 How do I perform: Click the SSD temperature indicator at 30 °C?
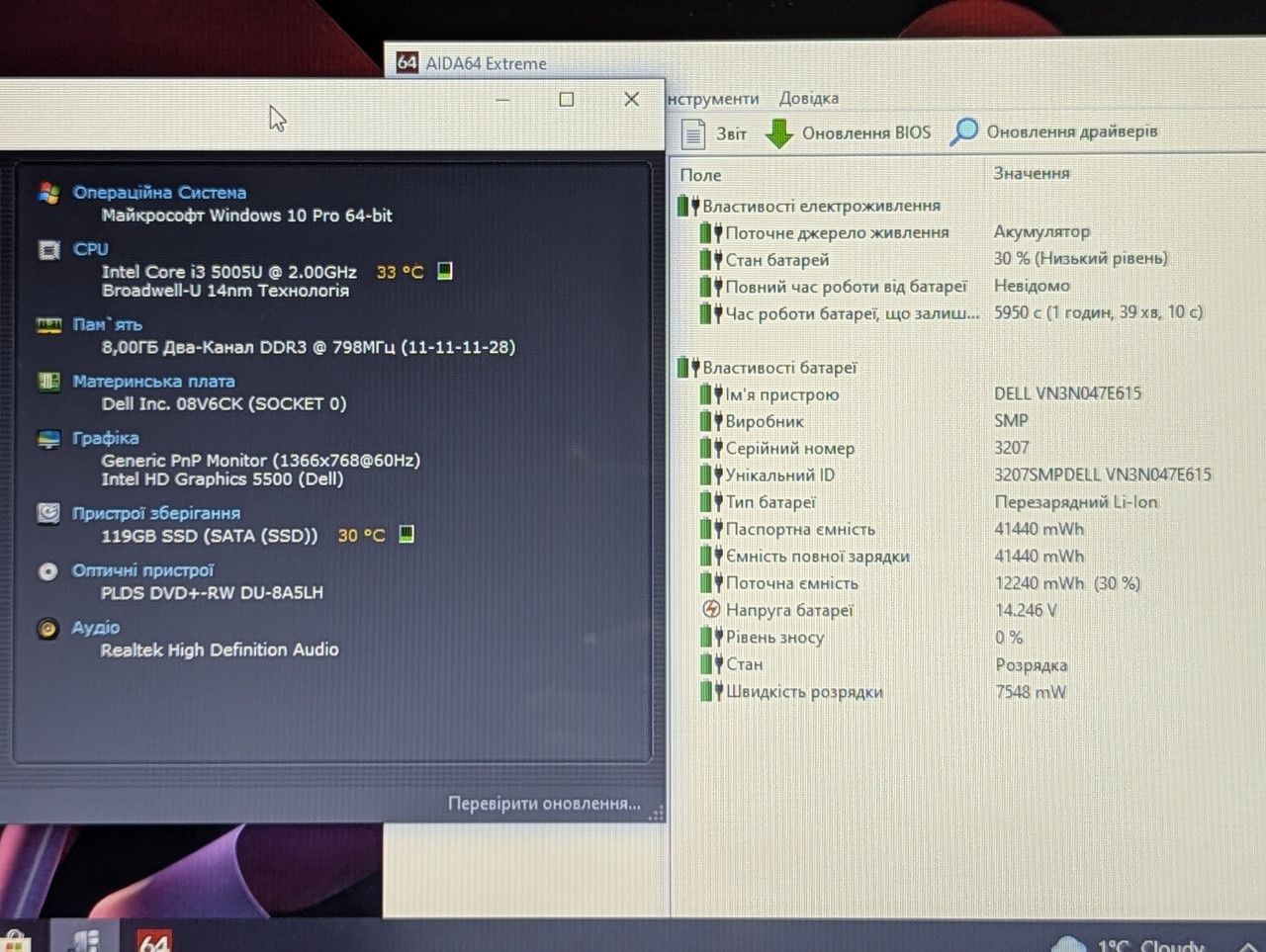click(x=361, y=536)
